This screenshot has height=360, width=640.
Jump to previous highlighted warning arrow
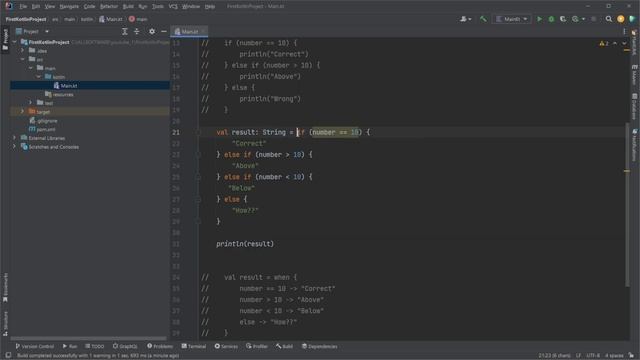click(615, 43)
